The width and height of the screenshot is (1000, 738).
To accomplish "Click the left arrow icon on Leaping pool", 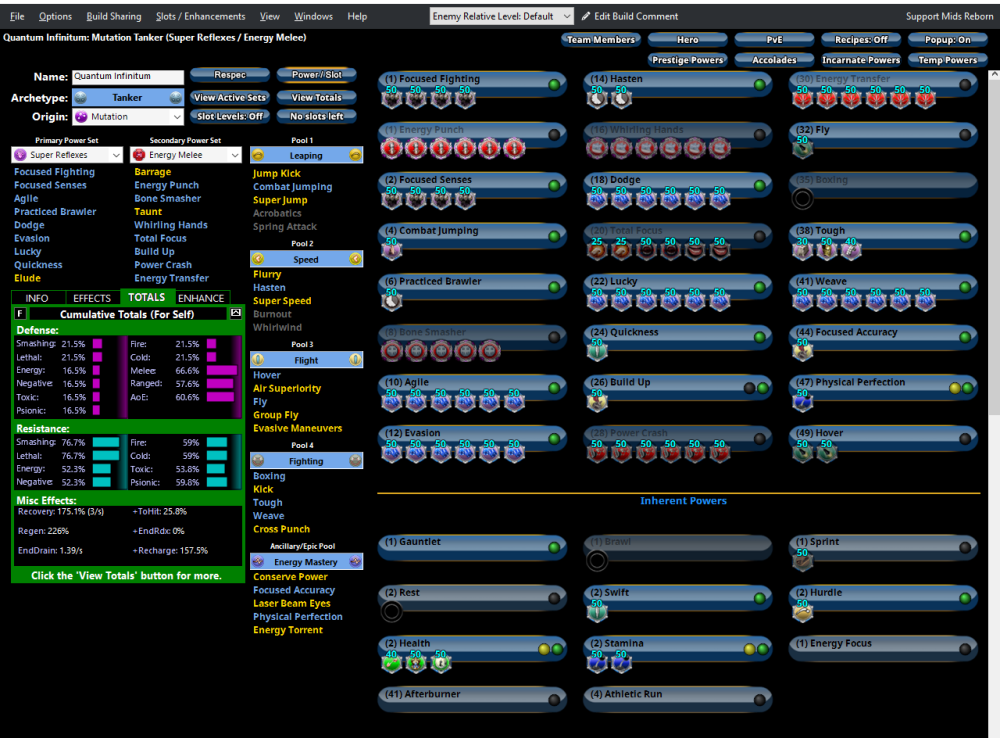I will pos(258,155).
